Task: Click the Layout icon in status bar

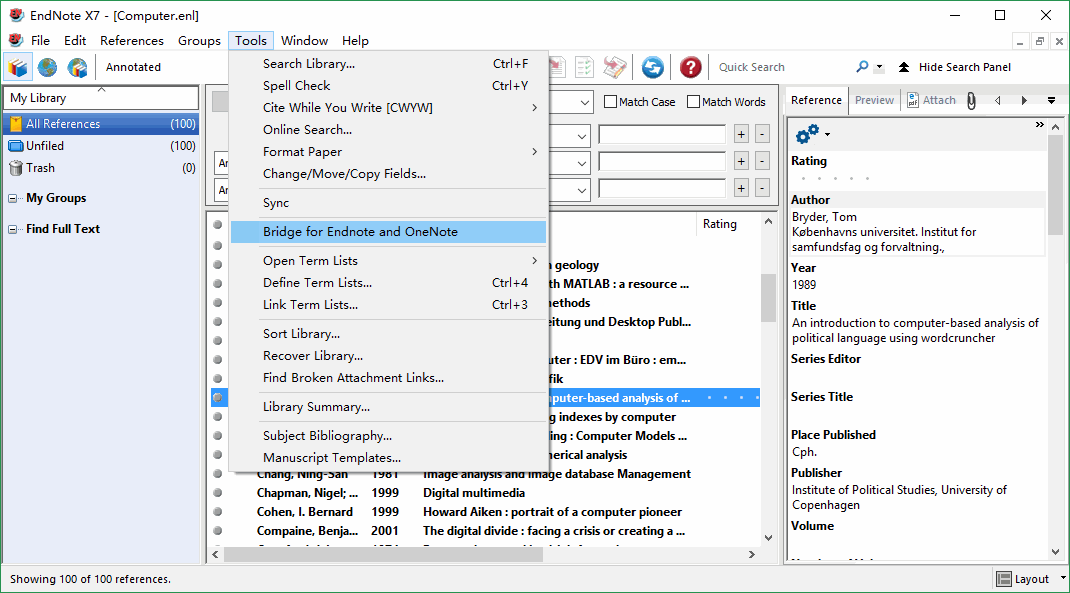Action: pos(1004,579)
